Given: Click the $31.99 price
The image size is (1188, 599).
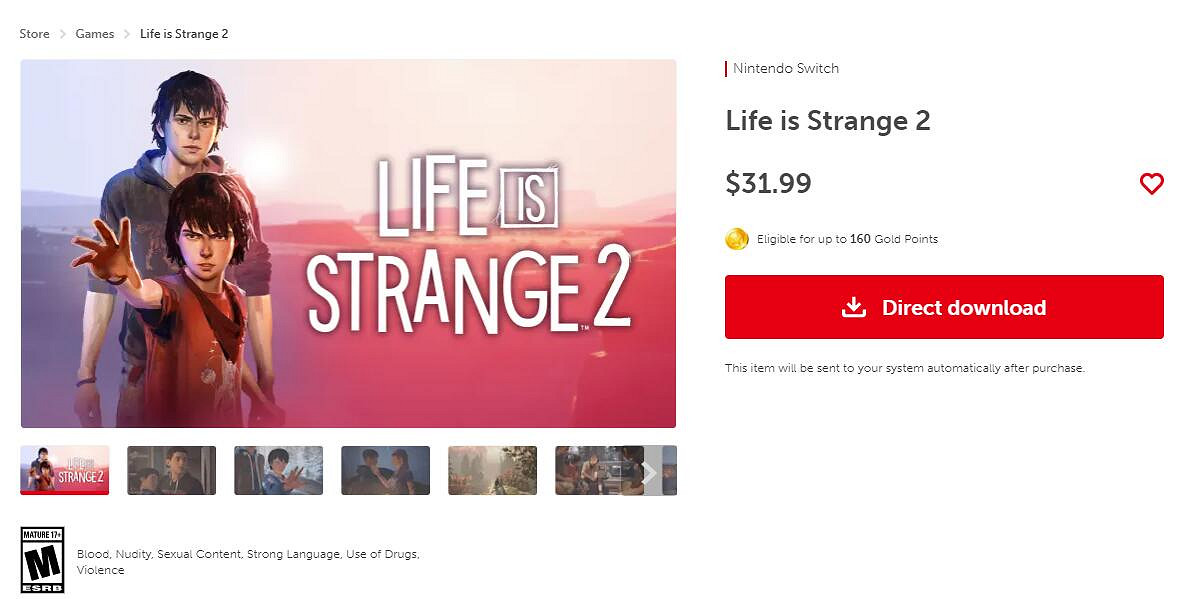Looking at the screenshot, I should tap(768, 184).
